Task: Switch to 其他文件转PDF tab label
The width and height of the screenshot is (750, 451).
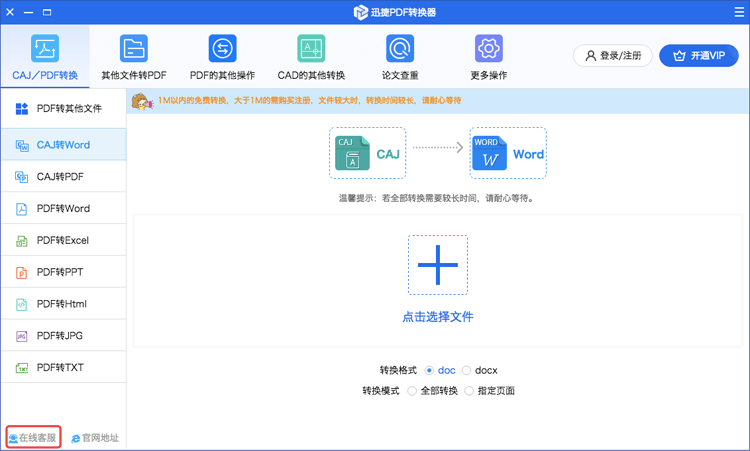Action: click(134, 76)
